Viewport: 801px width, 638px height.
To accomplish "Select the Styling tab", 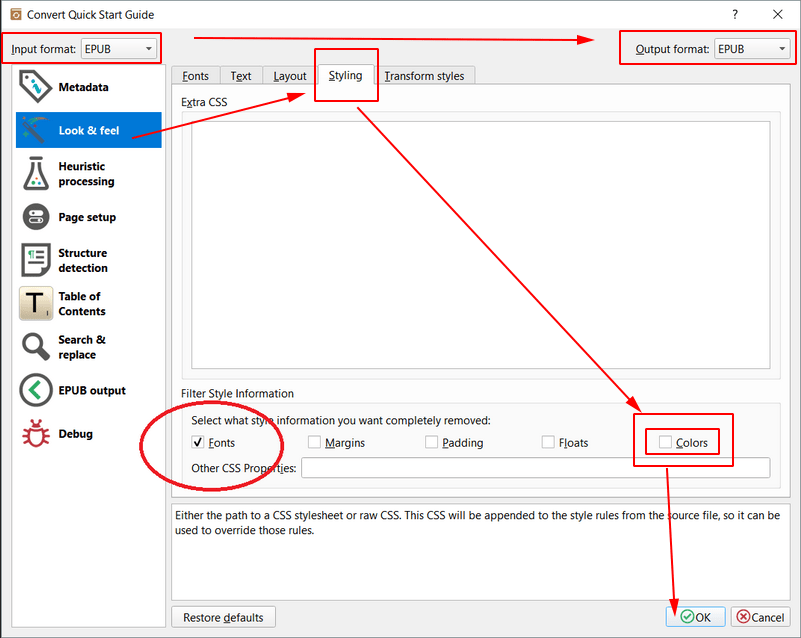I will tap(345, 75).
